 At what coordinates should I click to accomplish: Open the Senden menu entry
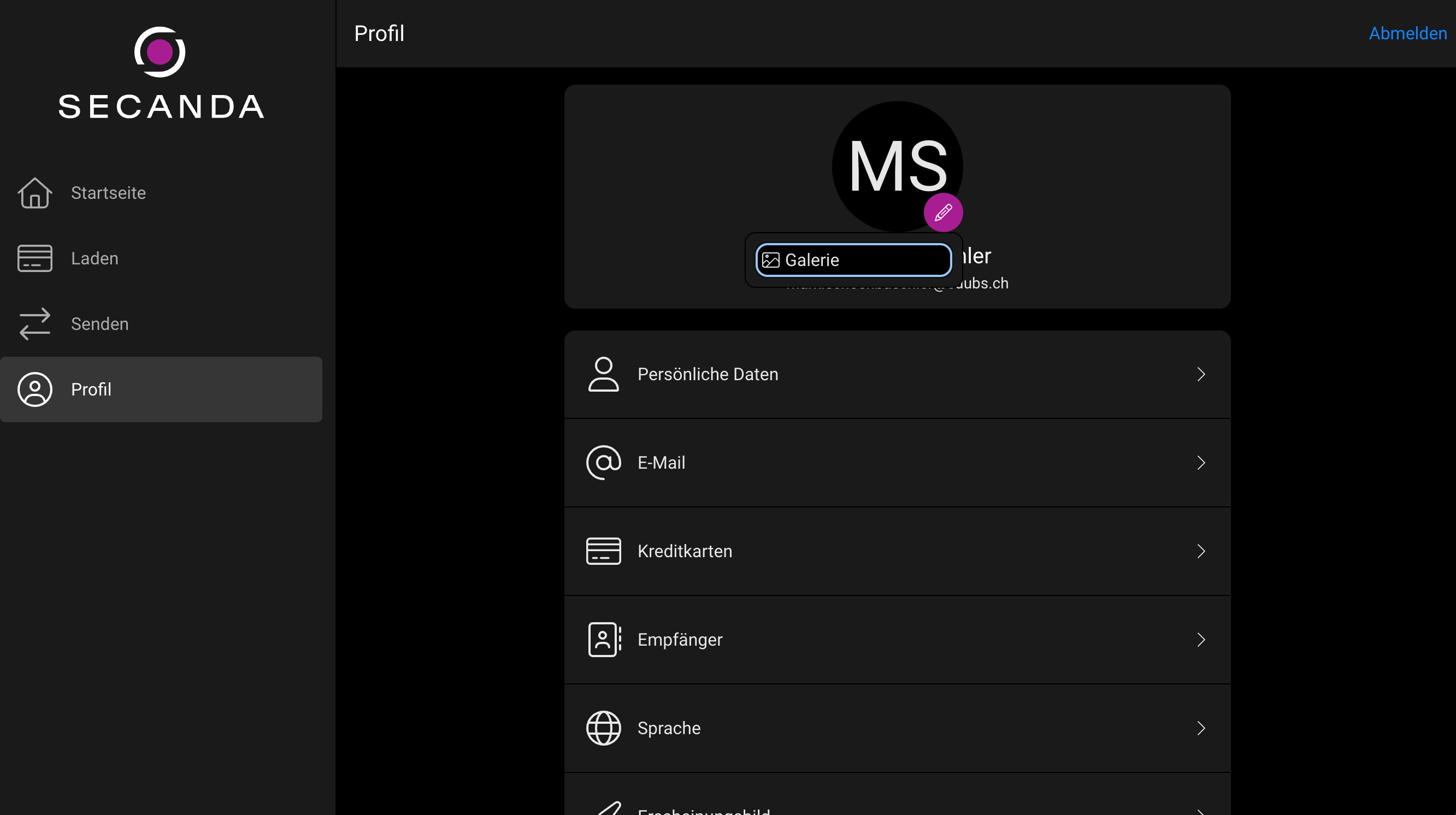(x=161, y=324)
